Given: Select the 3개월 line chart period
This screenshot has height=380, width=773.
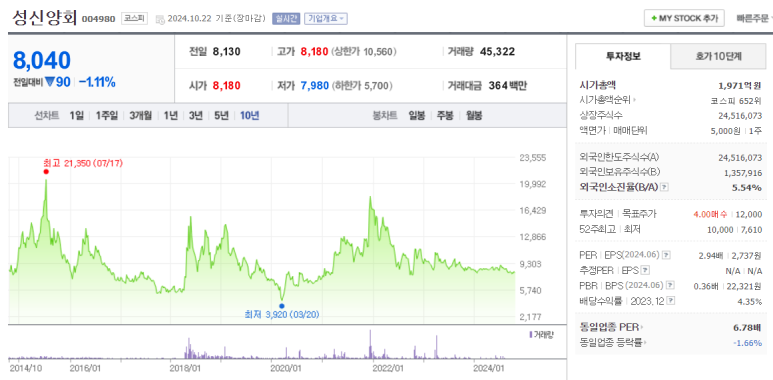Looking at the screenshot, I should coord(141,116).
